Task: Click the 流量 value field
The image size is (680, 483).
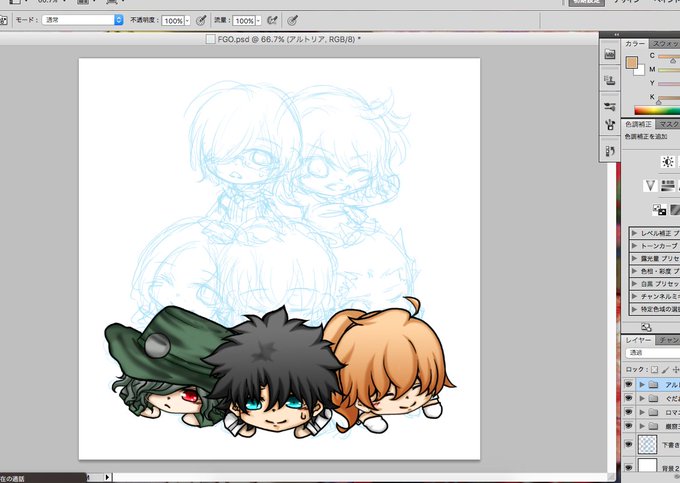Action: click(244, 21)
